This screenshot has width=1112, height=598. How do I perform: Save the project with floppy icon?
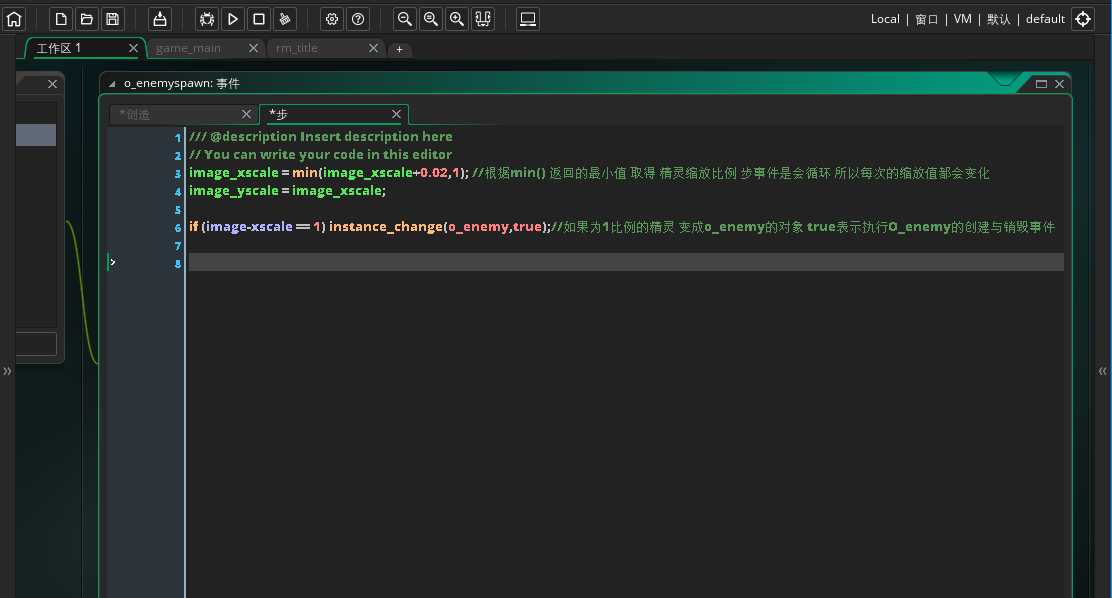(112, 19)
